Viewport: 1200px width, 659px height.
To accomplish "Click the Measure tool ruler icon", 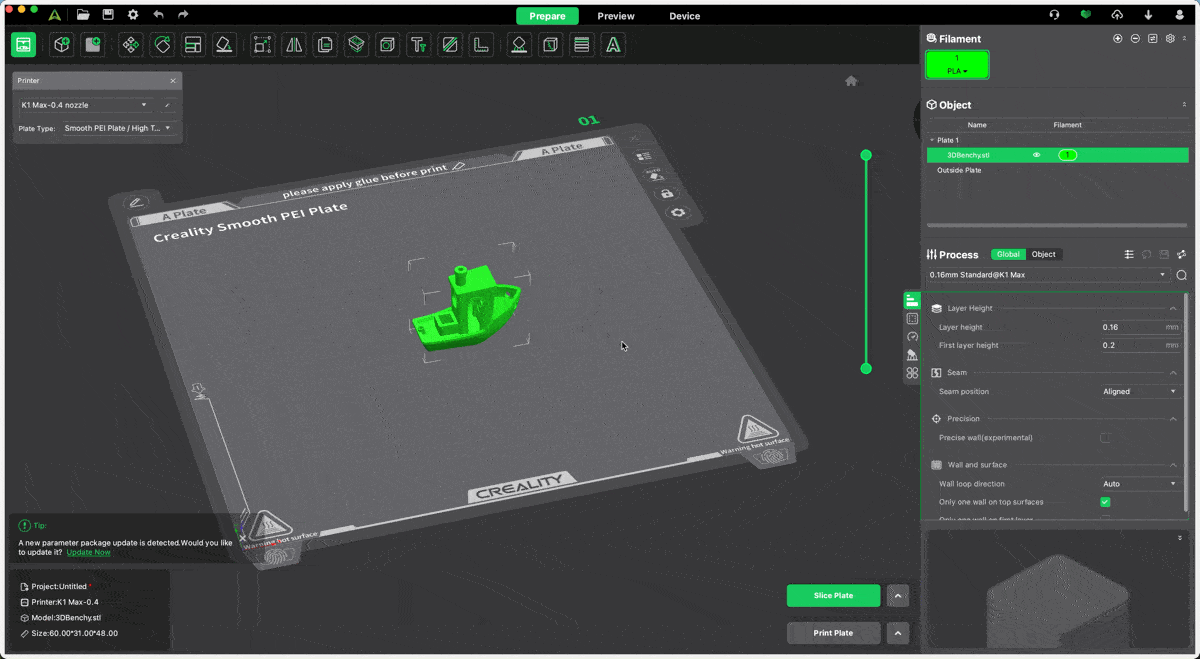I will tap(481, 45).
